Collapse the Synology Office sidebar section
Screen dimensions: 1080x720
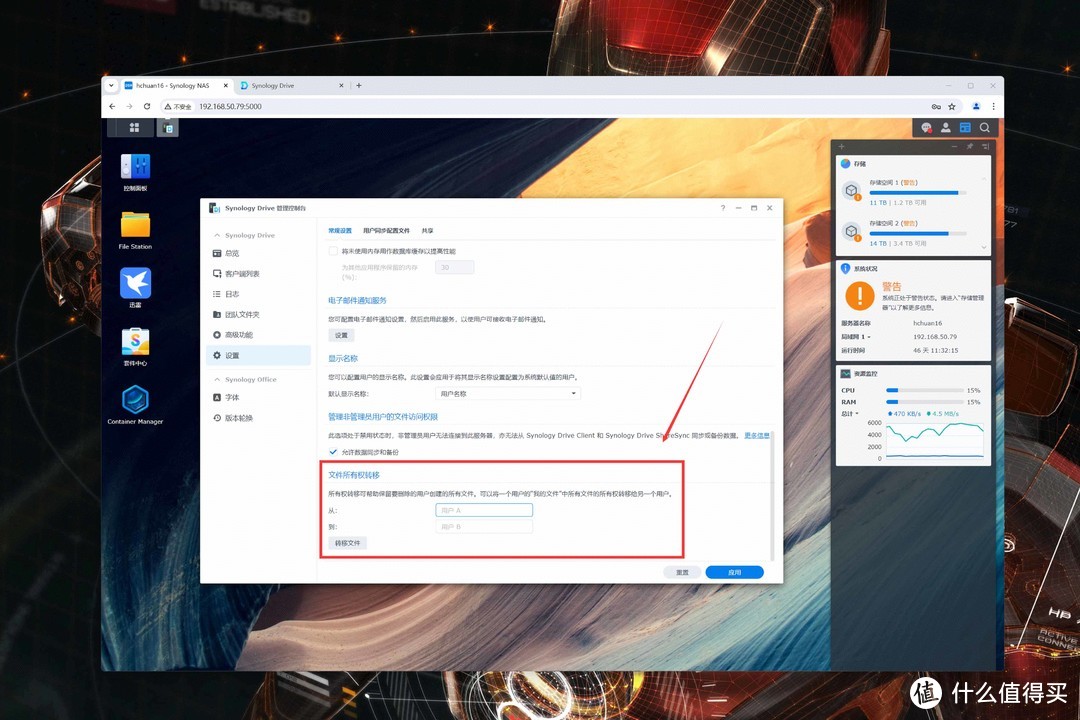217,380
